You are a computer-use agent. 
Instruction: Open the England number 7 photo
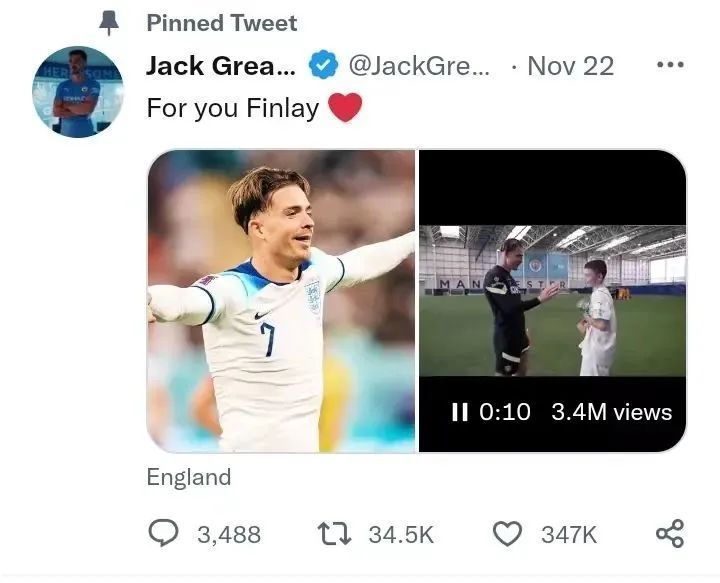click(x=281, y=301)
